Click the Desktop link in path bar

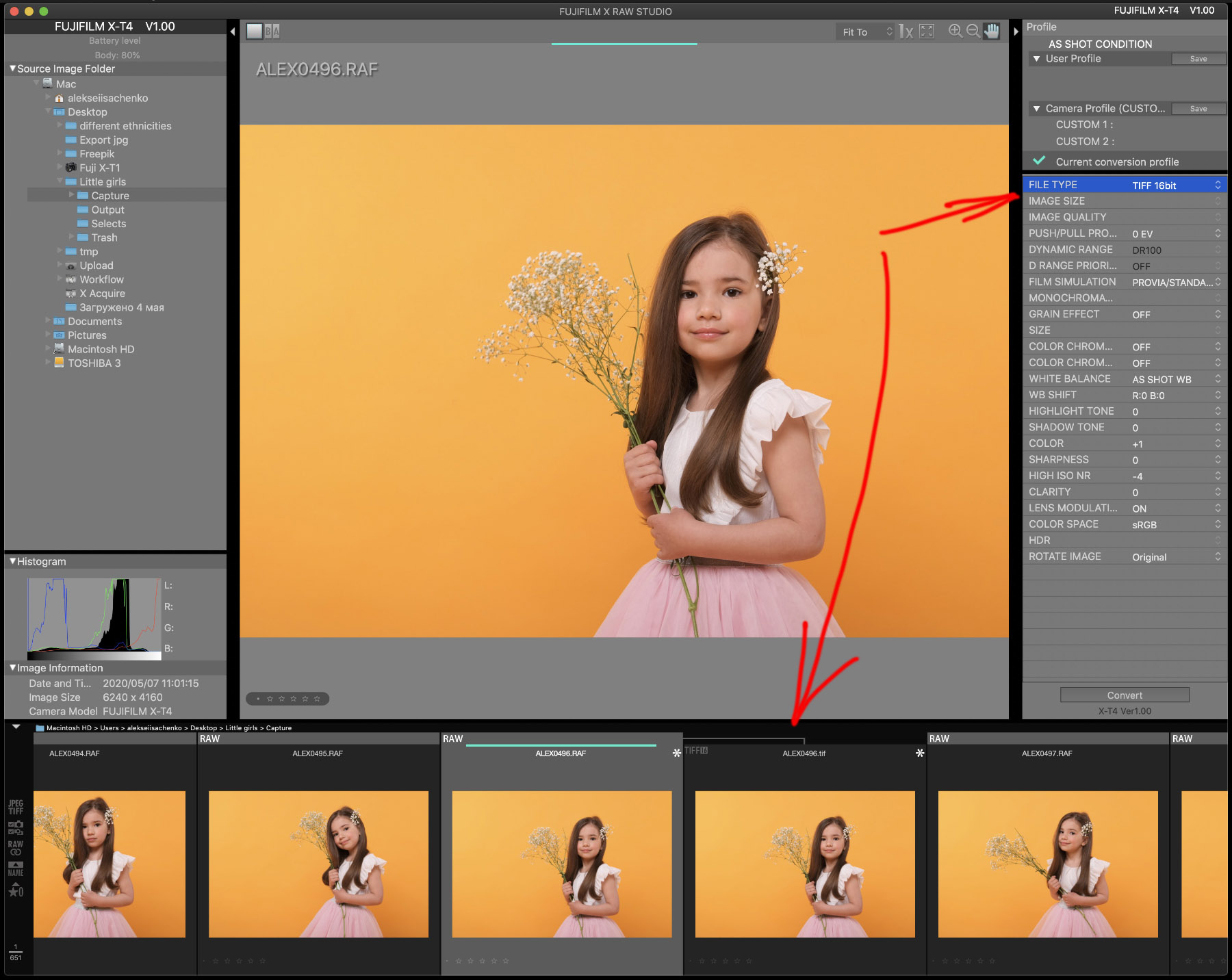tap(203, 728)
